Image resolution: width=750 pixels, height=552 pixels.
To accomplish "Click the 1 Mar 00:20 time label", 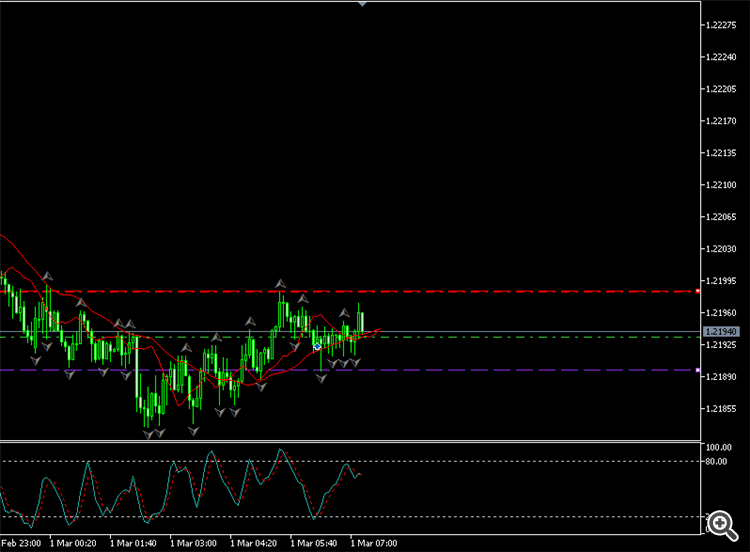I will pyautogui.click(x=73, y=543).
